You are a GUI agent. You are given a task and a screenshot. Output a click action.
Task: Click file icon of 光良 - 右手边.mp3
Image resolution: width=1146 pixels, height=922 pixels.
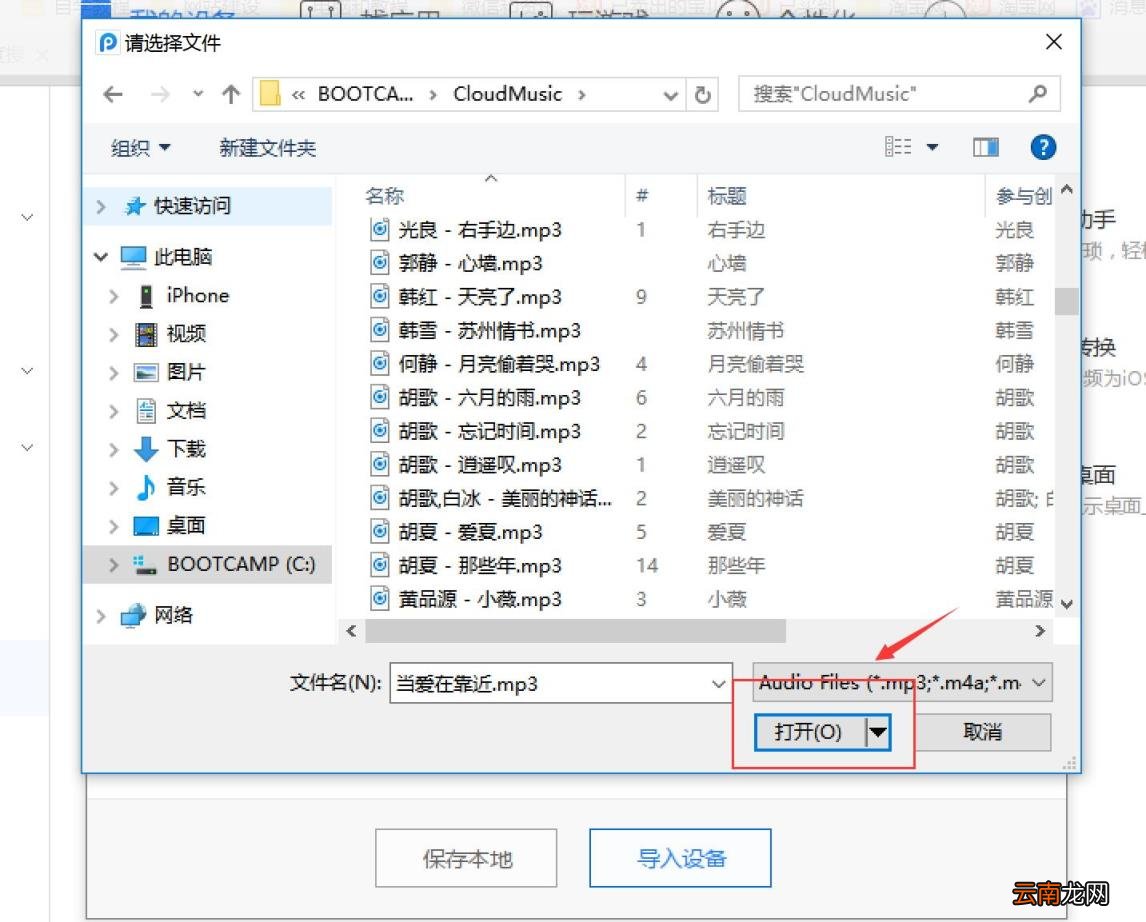pyautogui.click(x=379, y=229)
